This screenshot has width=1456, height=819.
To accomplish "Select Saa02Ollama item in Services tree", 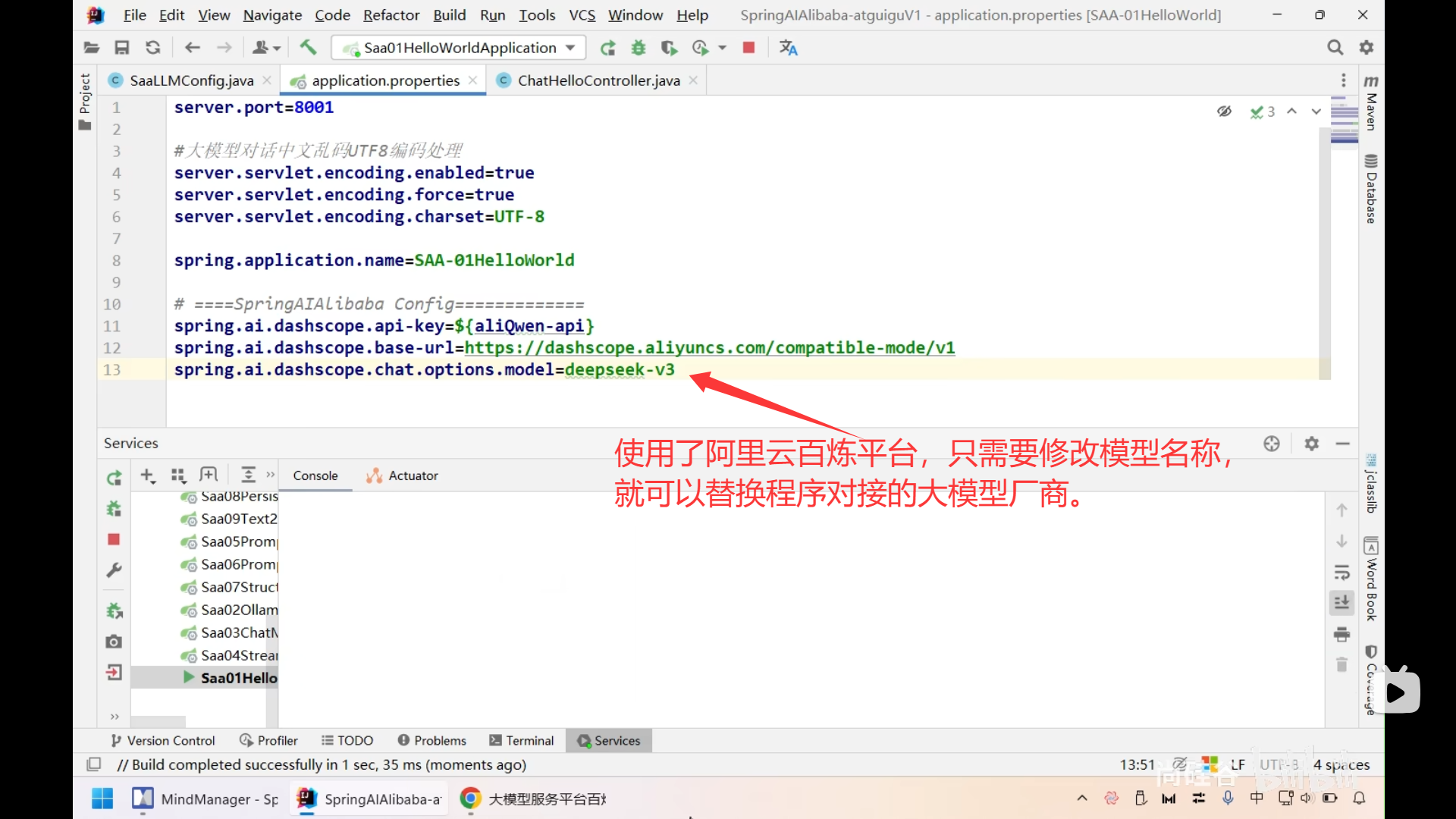I will click(238, 610).
